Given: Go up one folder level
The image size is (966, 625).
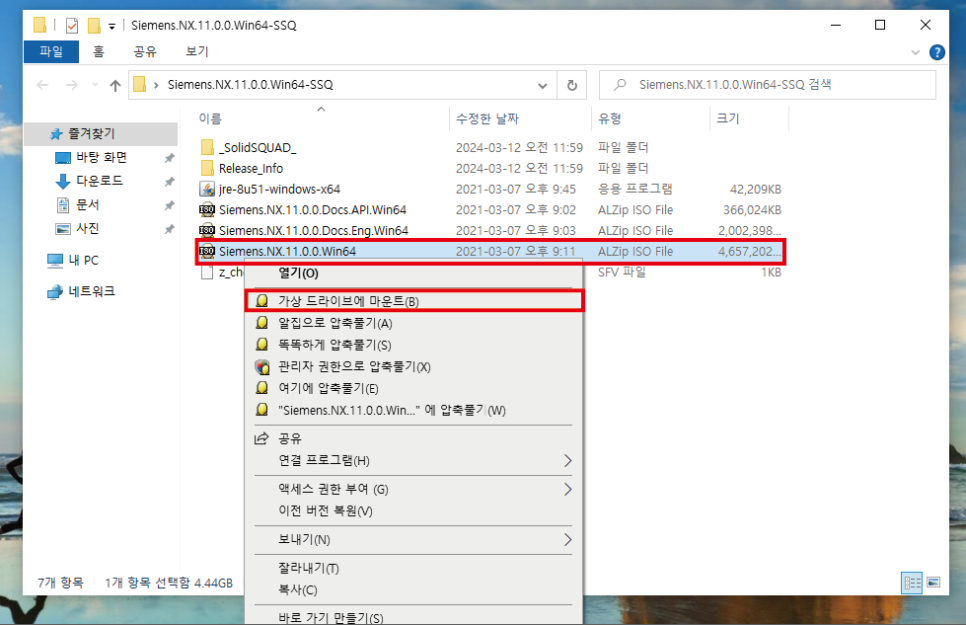Looking at the screenshot, I should pos(115,85).
